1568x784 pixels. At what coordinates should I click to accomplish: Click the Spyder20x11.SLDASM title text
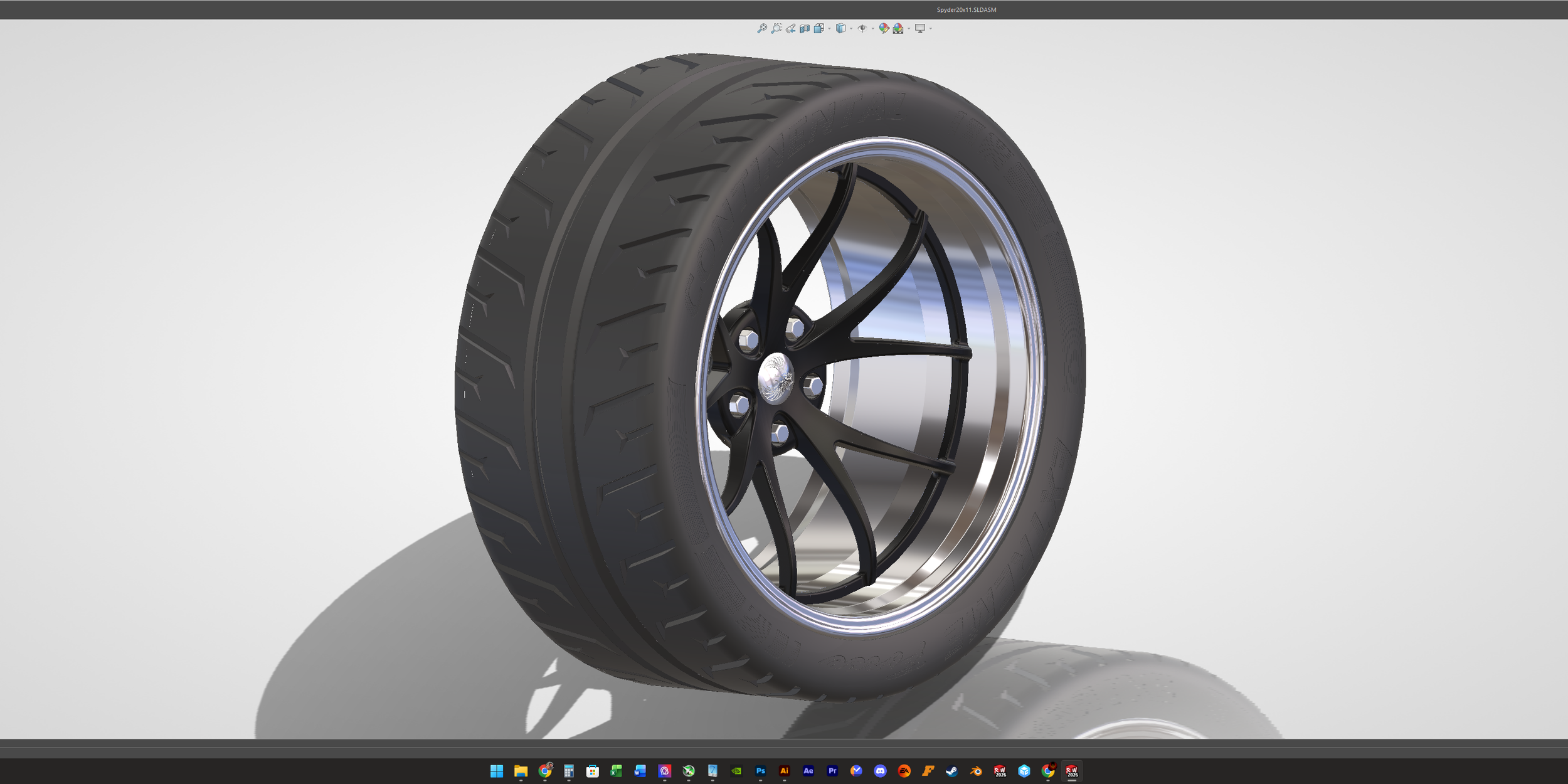coord(967,9)
